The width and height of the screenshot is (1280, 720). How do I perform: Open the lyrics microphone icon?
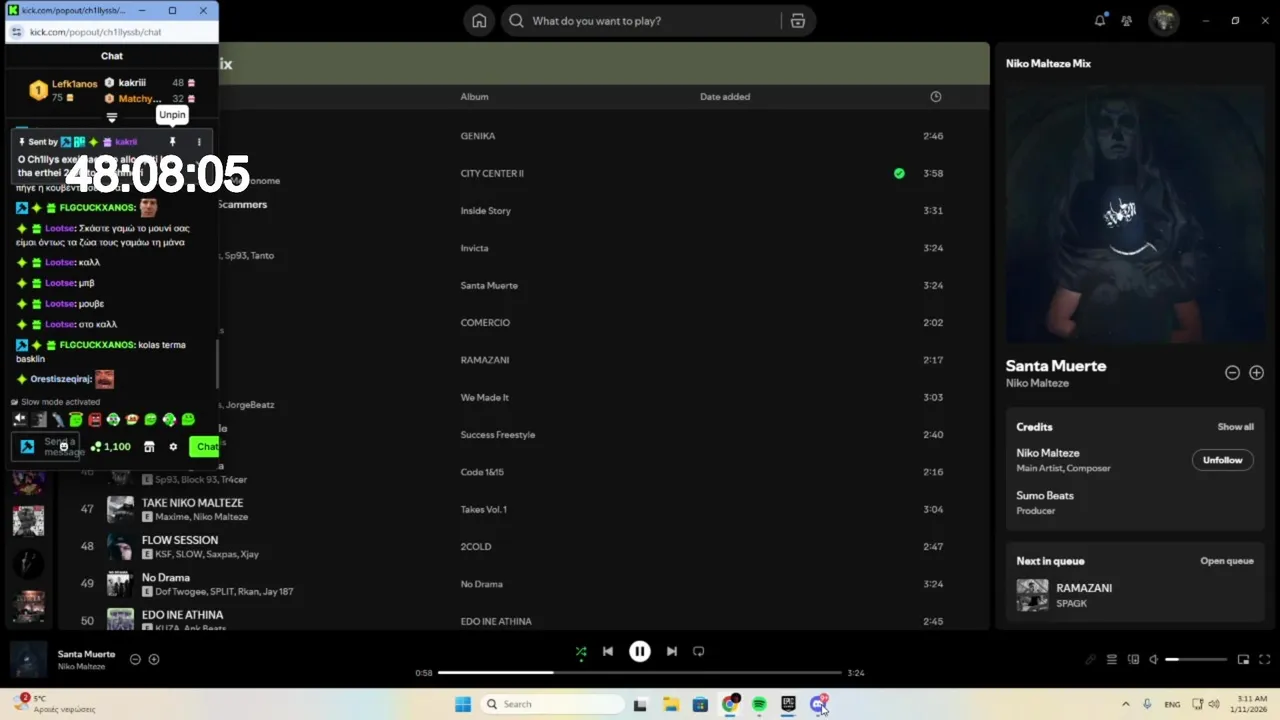point(1091,660)
